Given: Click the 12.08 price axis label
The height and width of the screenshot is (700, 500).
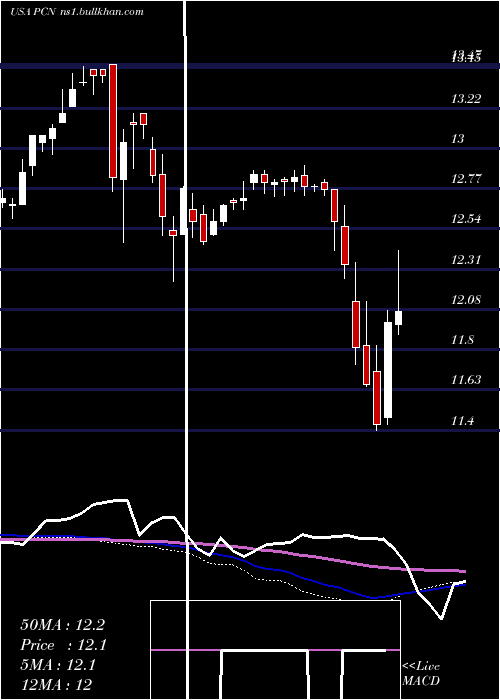Looking at the screenshot, I should tap(466, 300).
